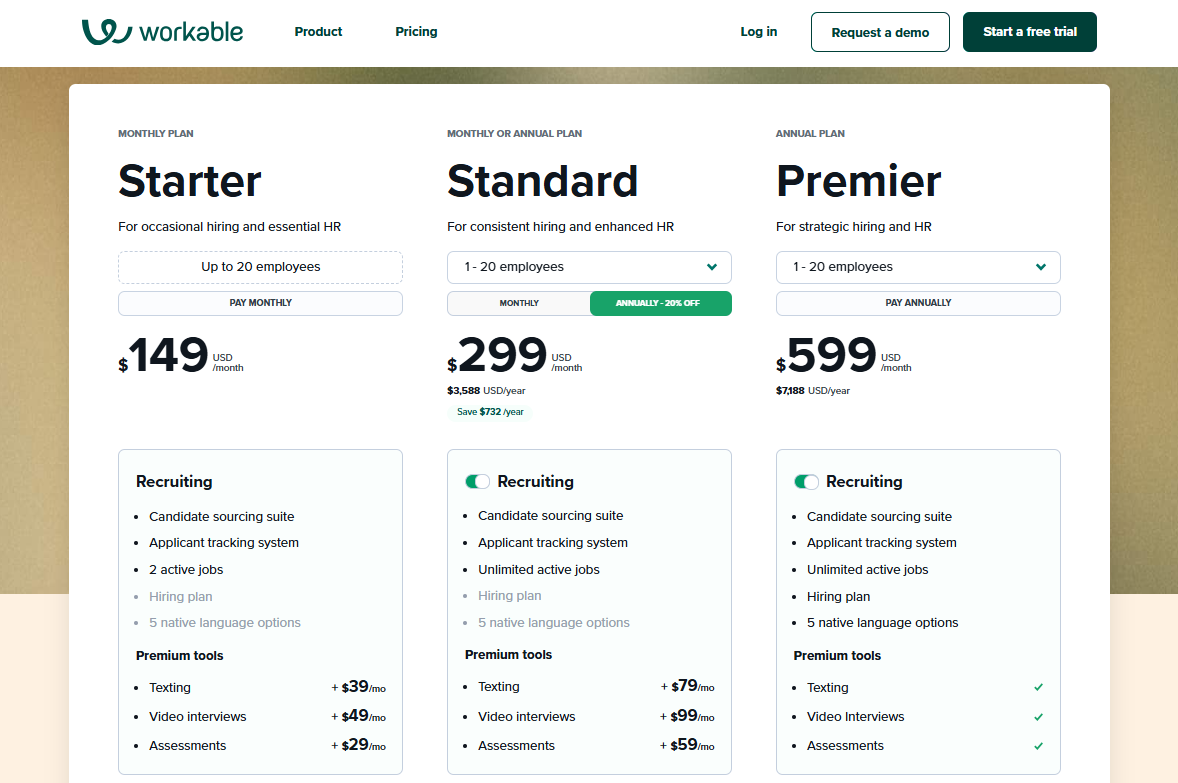
Task: Click Save $732 per year badge
Action: [x=490, y=412]
